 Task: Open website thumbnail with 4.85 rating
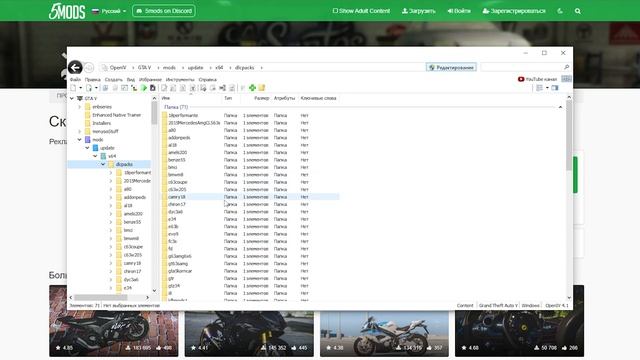[114, 320]
